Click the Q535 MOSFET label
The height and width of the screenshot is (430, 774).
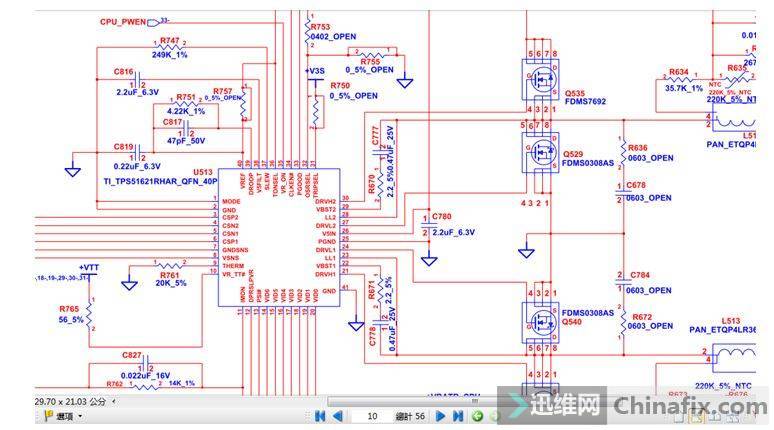click(575, 93)
